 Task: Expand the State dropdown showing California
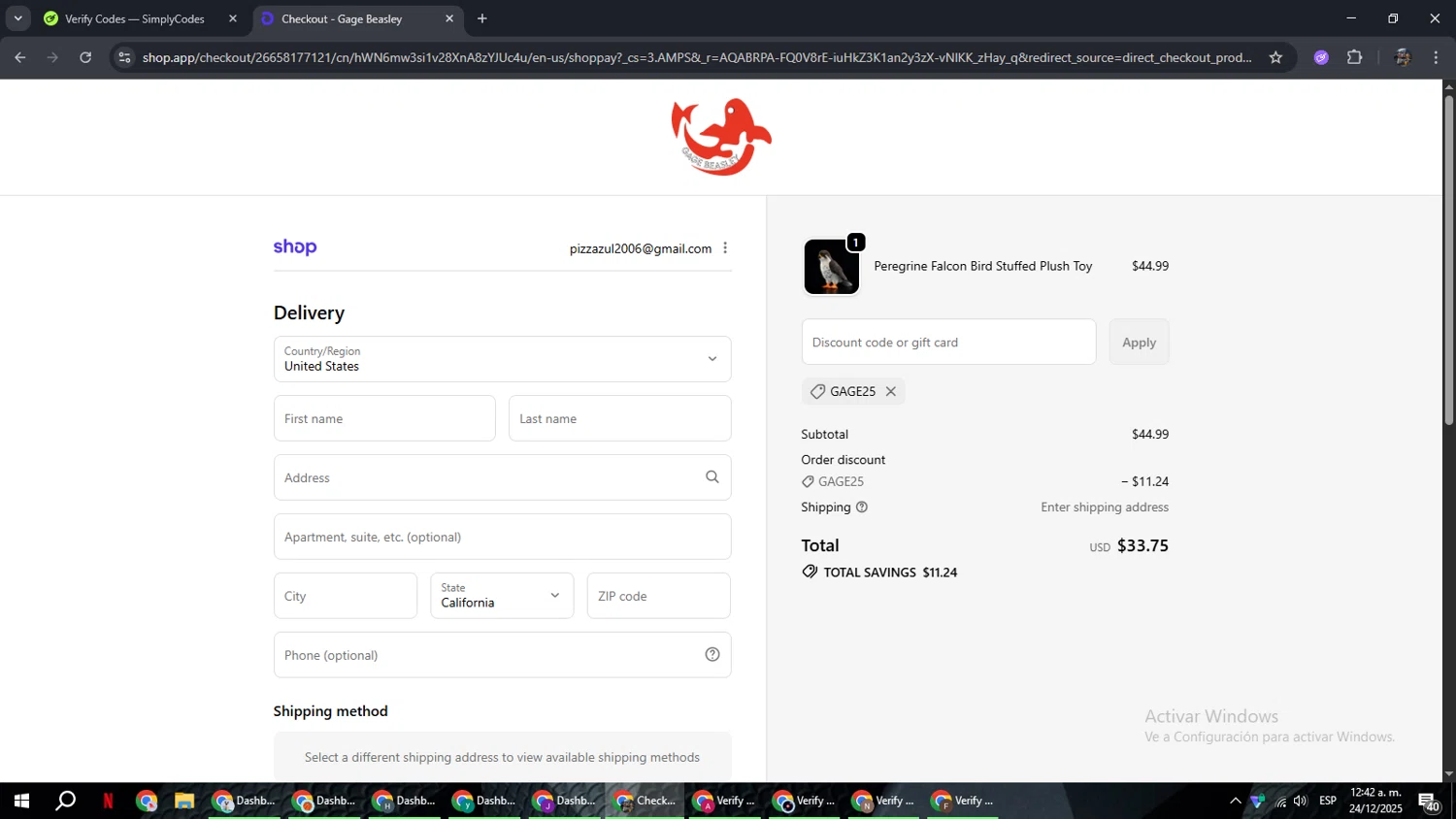coord(502,596)
